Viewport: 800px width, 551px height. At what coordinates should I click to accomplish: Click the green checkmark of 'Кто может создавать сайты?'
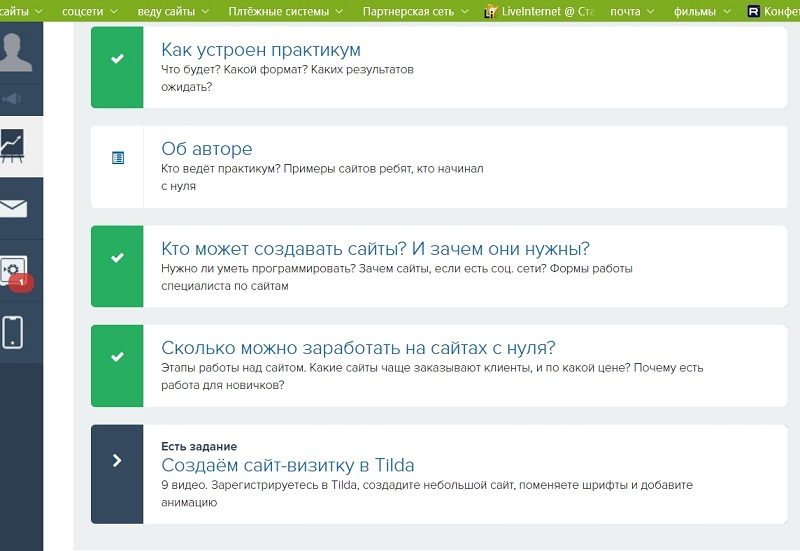(x=117, y=258)
